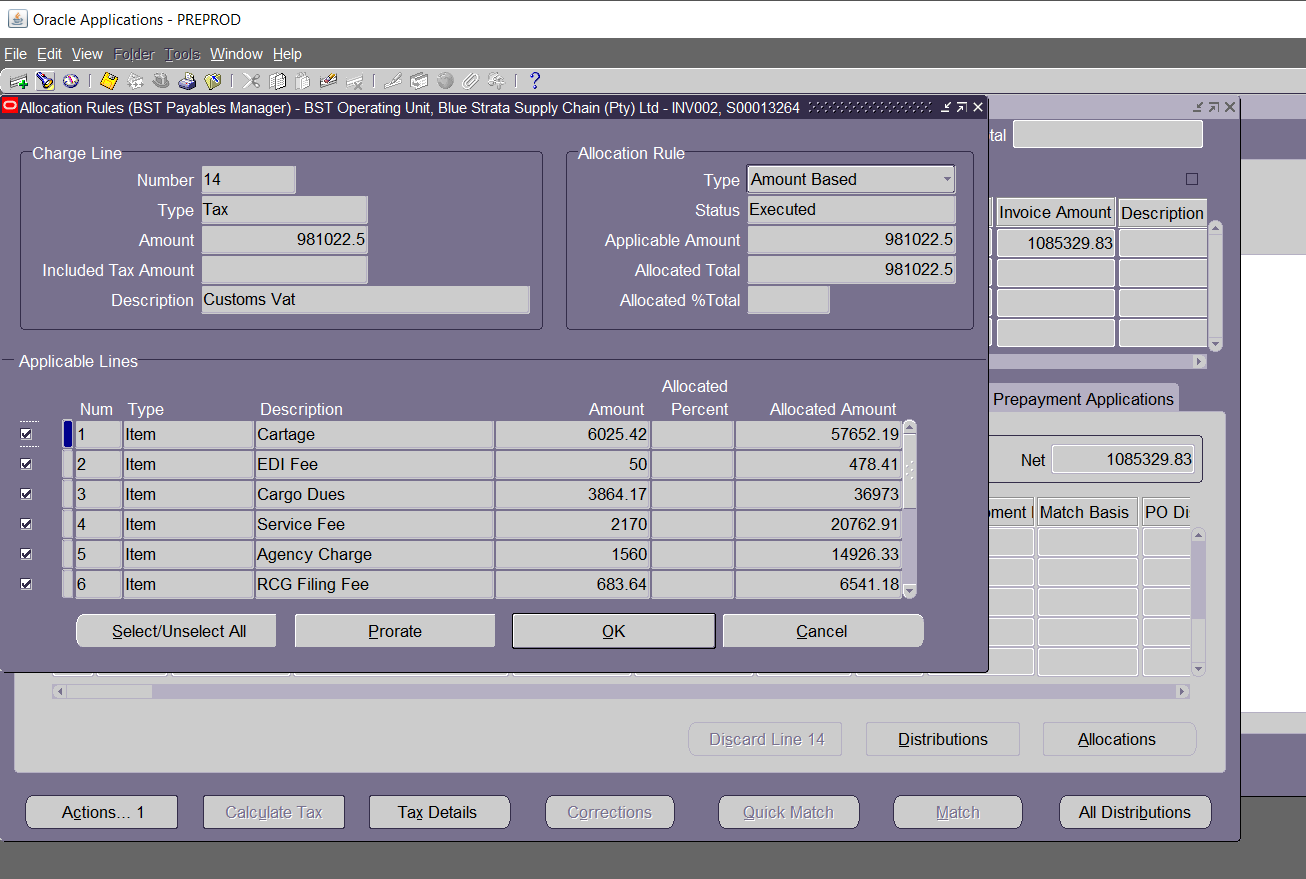Click the Switch Responsibilities hat icon
The width and height of the screenshot is (1306, 879).
pos(161,81)
